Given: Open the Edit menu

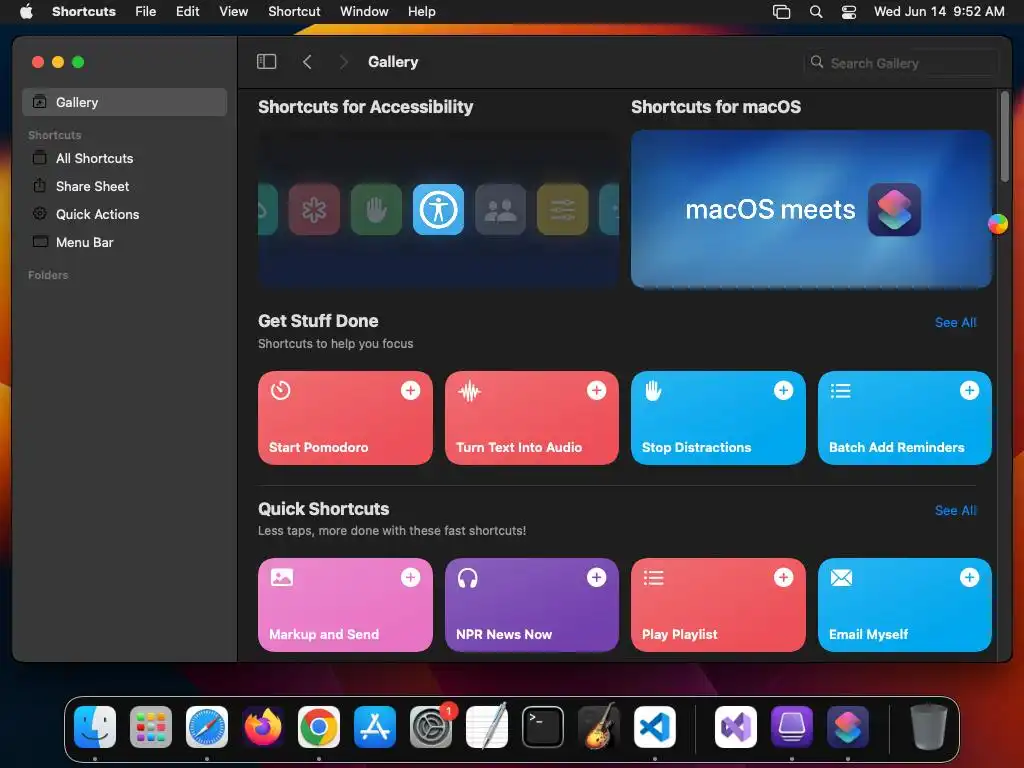Looking at the screenshot, I should click(187, 11).
